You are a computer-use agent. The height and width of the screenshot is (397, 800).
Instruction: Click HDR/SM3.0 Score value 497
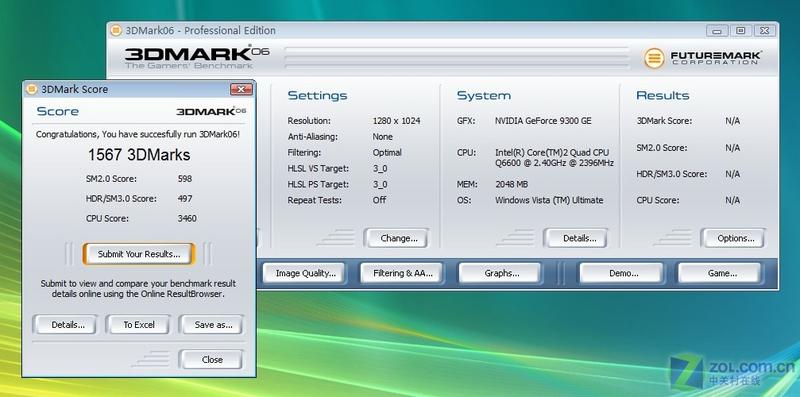[x=184, y=198]
